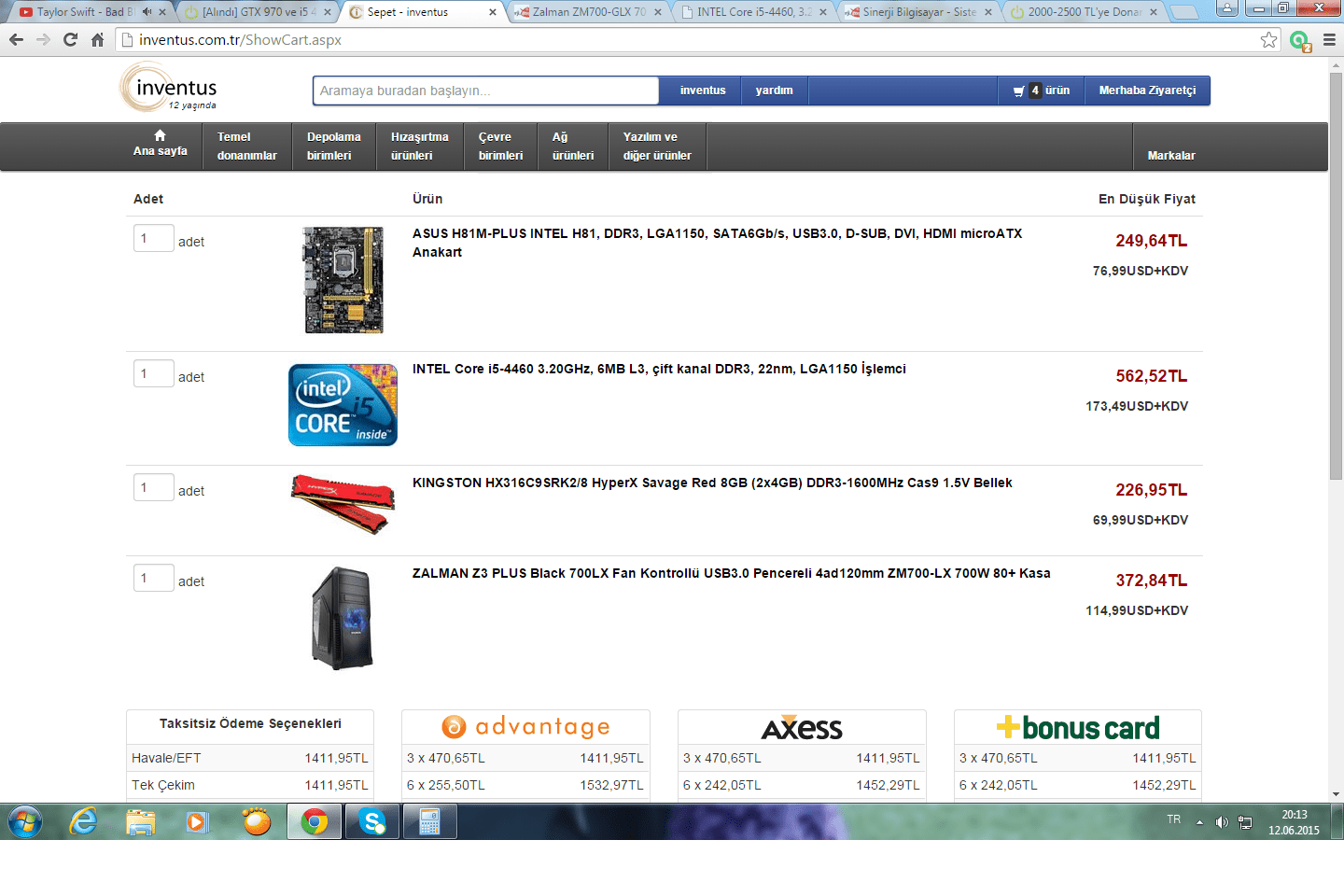The width and height of the screenshot is (1344, 896).
Task: Click the address bar URL
Action: [240, 40]
